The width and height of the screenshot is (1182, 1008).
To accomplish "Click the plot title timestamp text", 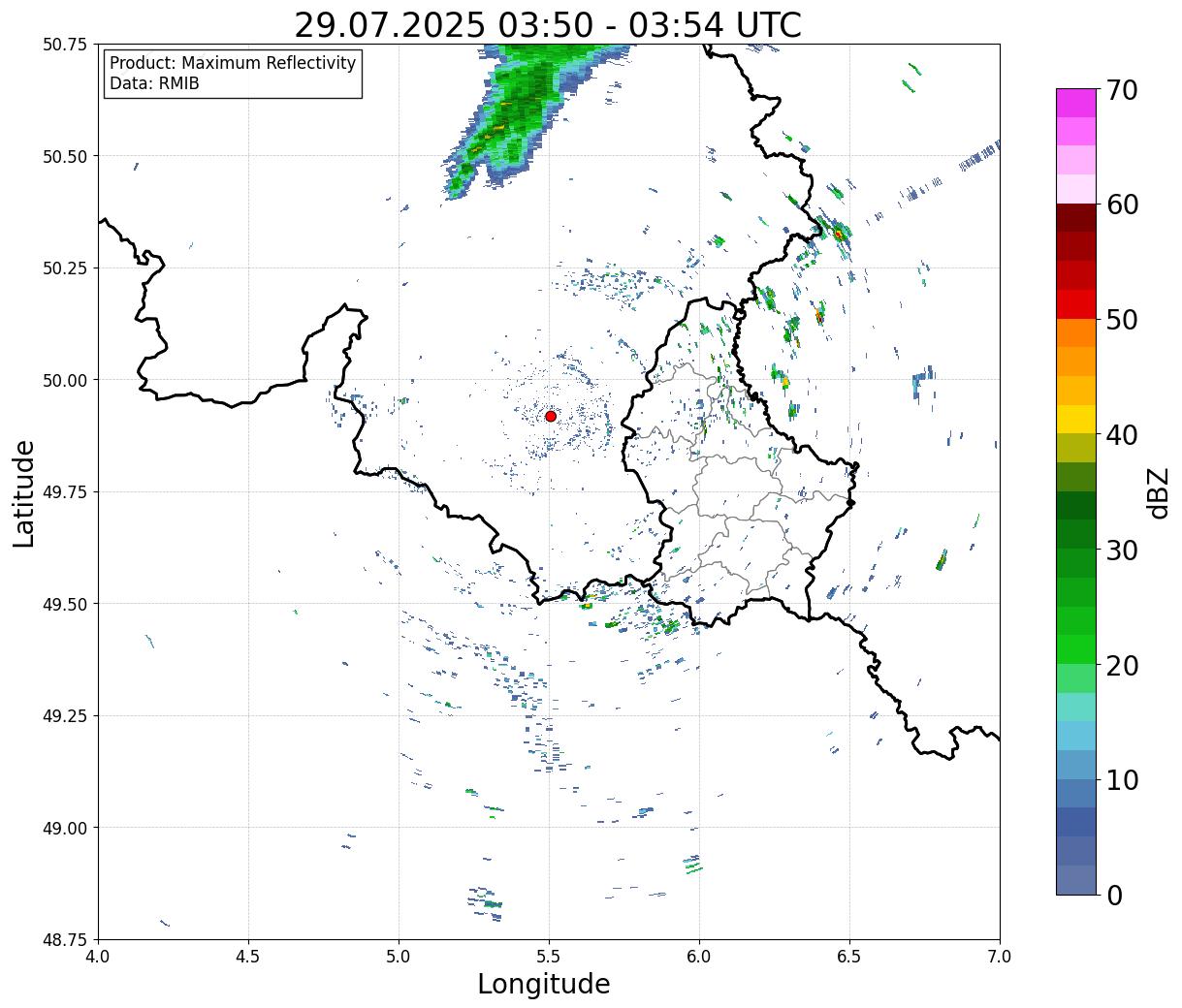I will tap(548, 25).
